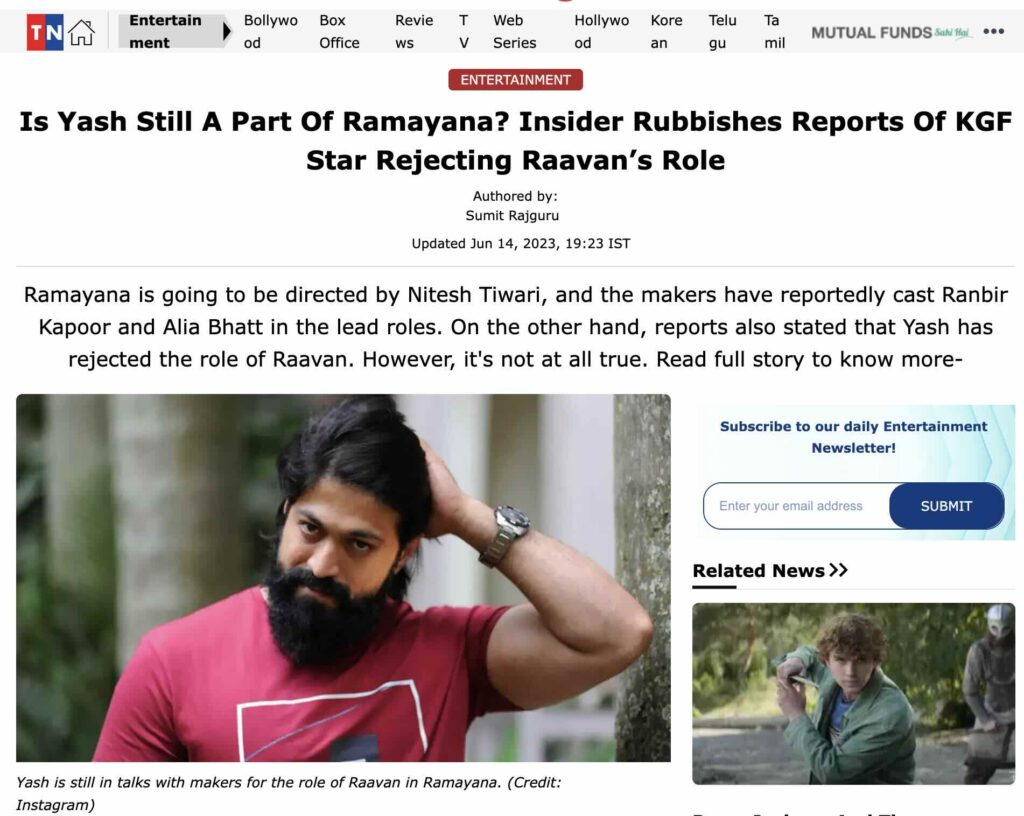
Task: Switch to the Korean section
Action: point(666,31)
